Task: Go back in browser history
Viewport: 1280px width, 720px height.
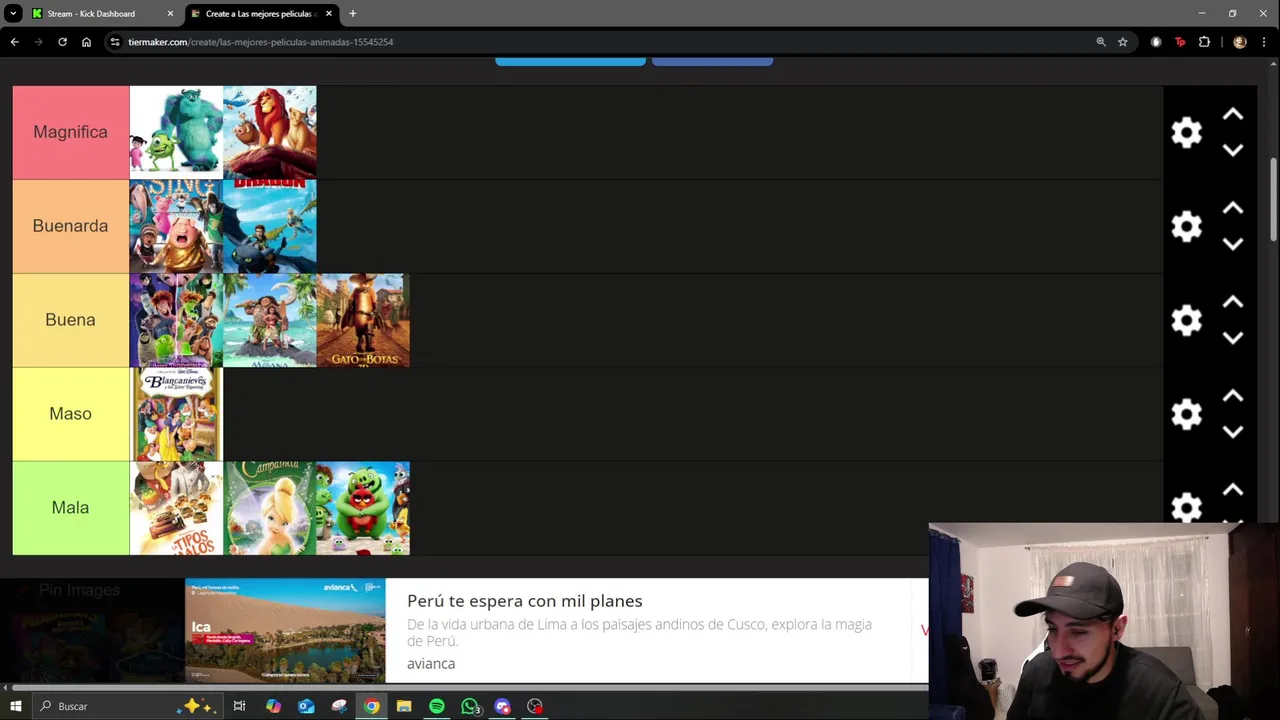Action: click(14, 42)
